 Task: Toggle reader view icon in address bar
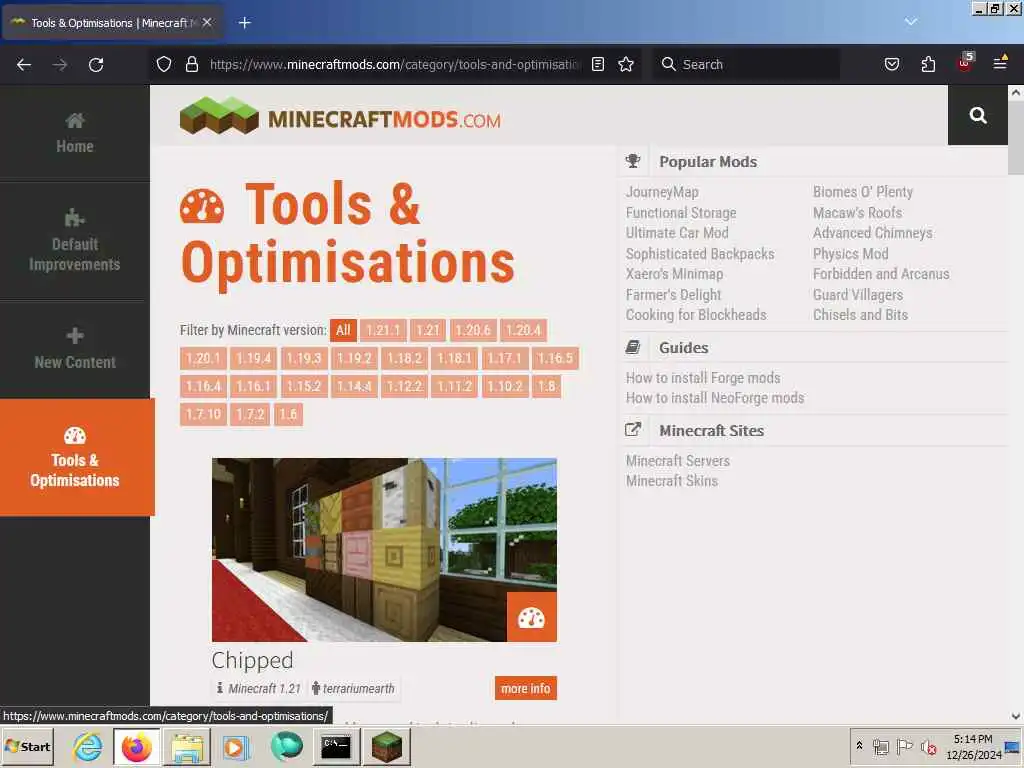click(598, 64)
